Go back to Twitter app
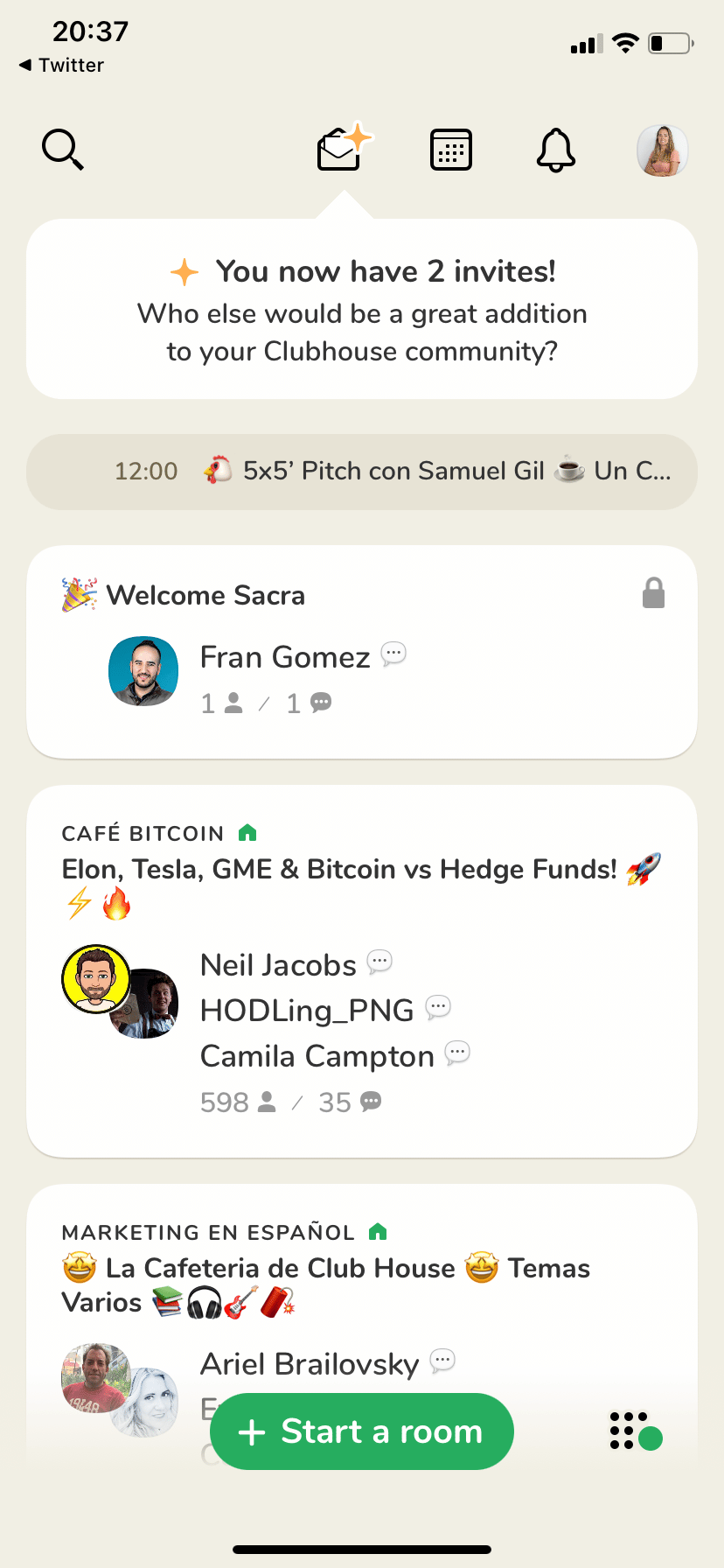Screen dimensions: 724x1568 point(61,65)
